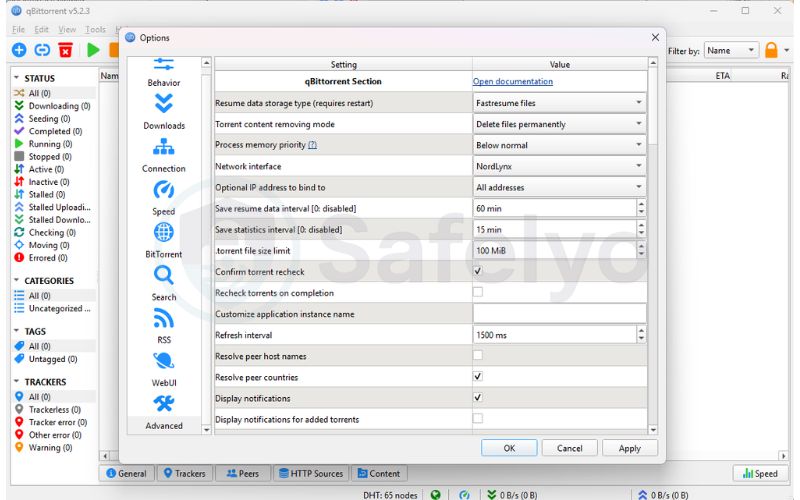The image size is (800, 500).
Task: Switch to the Trackers tab
Action: click(x=184, y=473)
